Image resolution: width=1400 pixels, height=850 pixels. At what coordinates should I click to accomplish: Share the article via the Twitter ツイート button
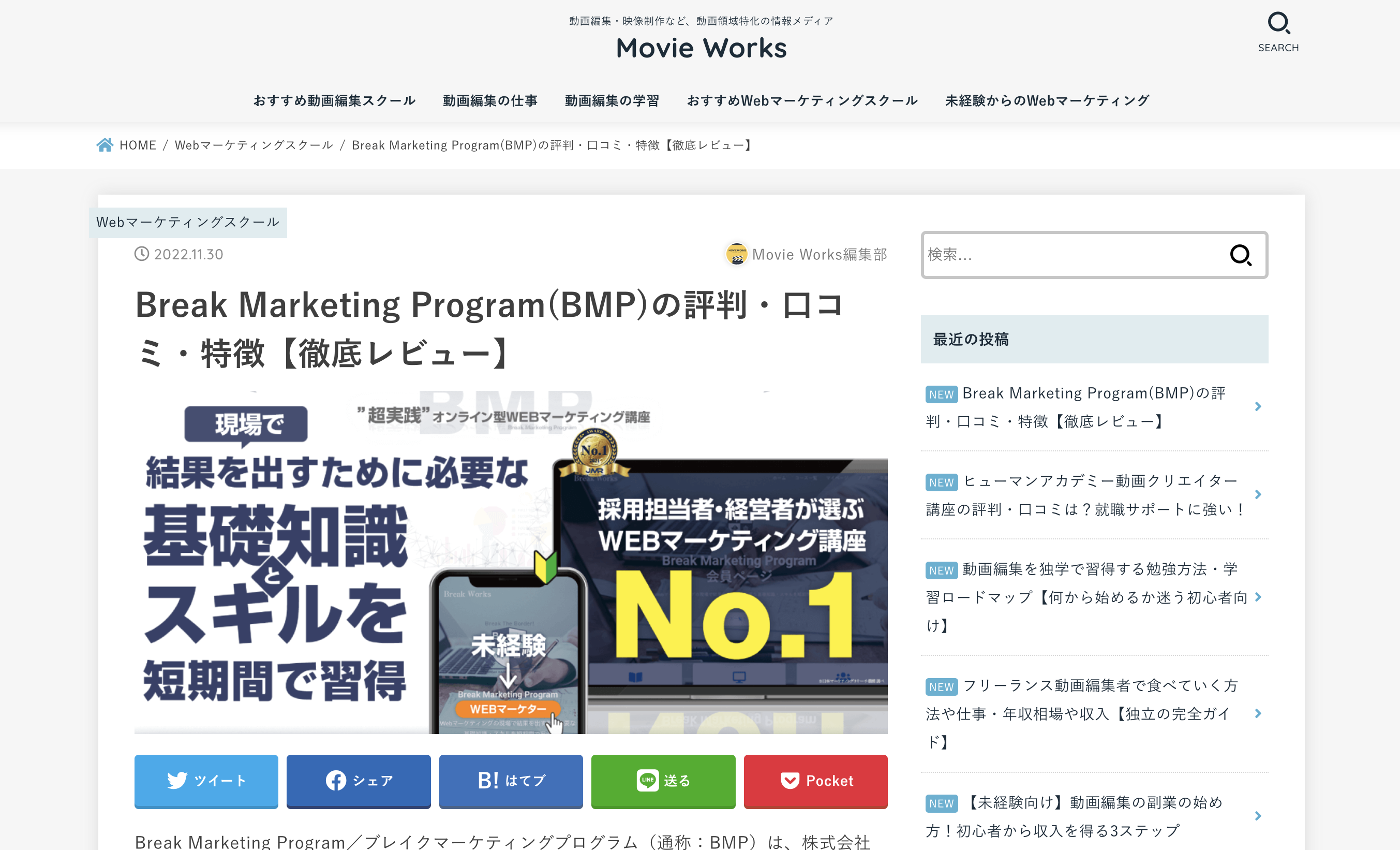(x=206, y=780)
